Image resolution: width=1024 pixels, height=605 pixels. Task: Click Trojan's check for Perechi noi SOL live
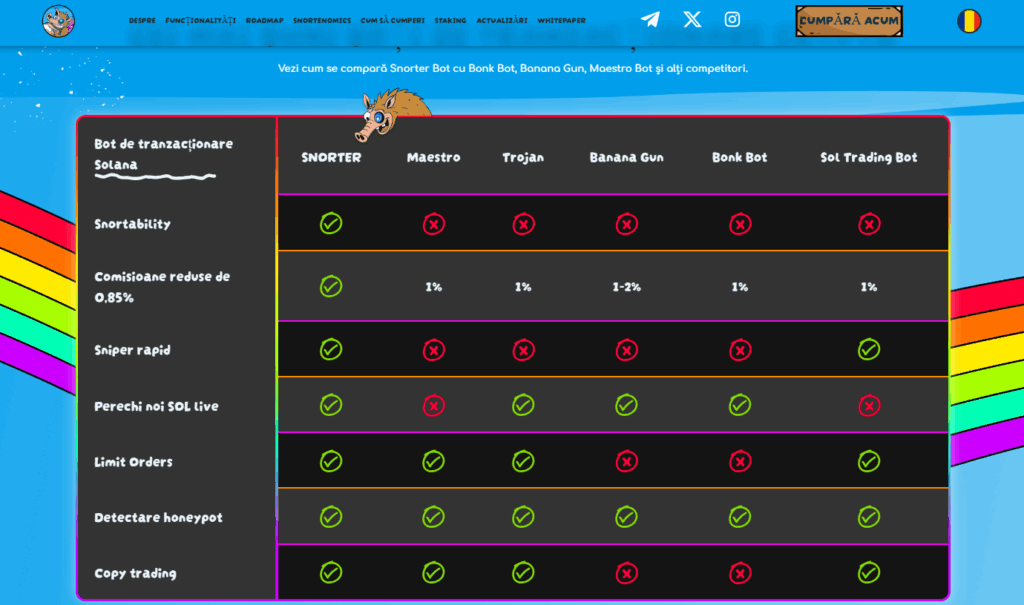[523, 405]
